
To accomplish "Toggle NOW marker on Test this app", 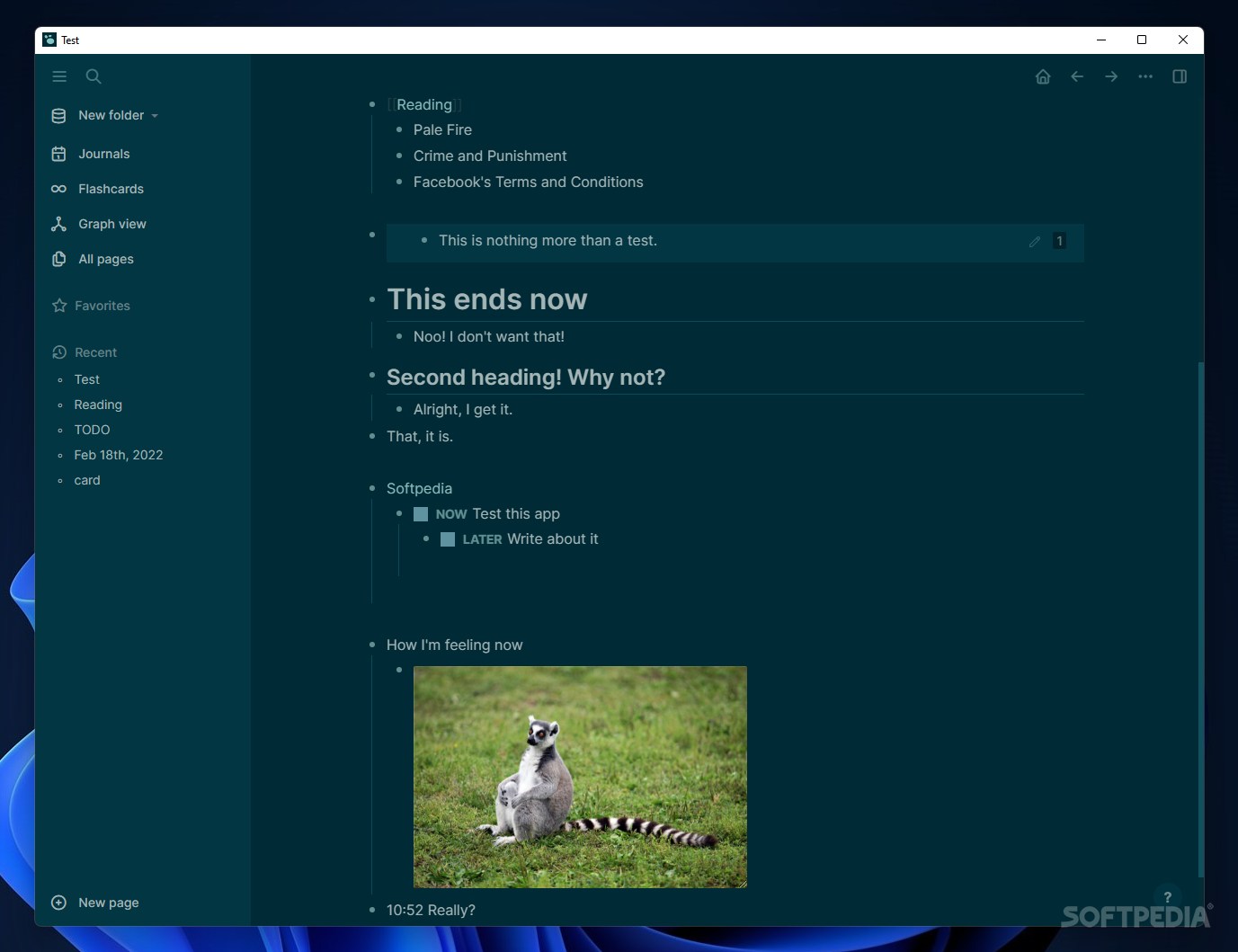I will point(451,514).
